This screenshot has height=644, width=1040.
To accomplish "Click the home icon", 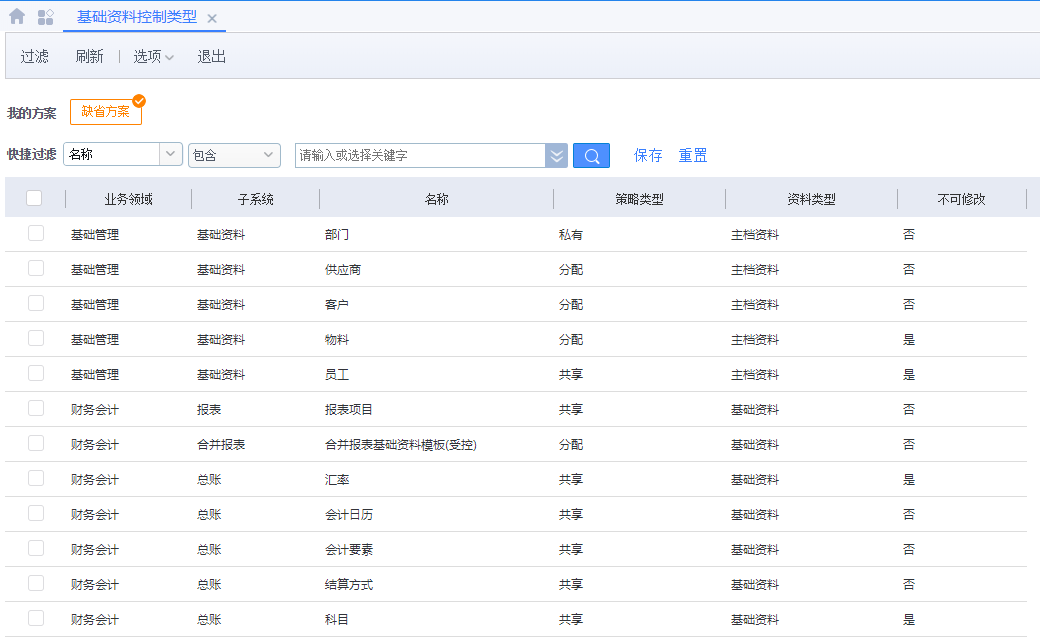I will coord(17,17).
